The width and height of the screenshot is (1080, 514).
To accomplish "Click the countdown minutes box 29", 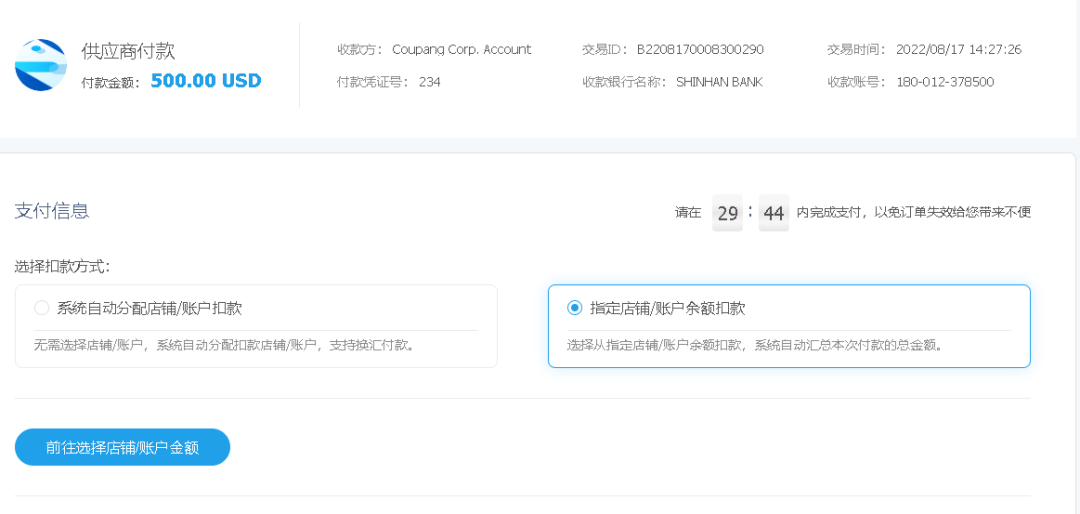I will [727, 213].
